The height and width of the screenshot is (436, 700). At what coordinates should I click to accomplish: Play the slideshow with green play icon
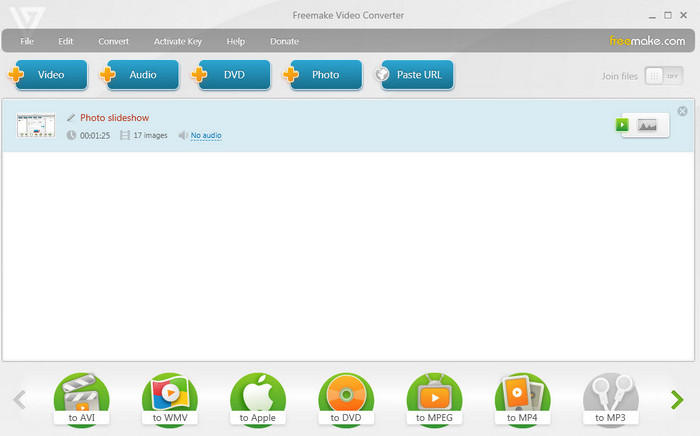coord(622,125)
